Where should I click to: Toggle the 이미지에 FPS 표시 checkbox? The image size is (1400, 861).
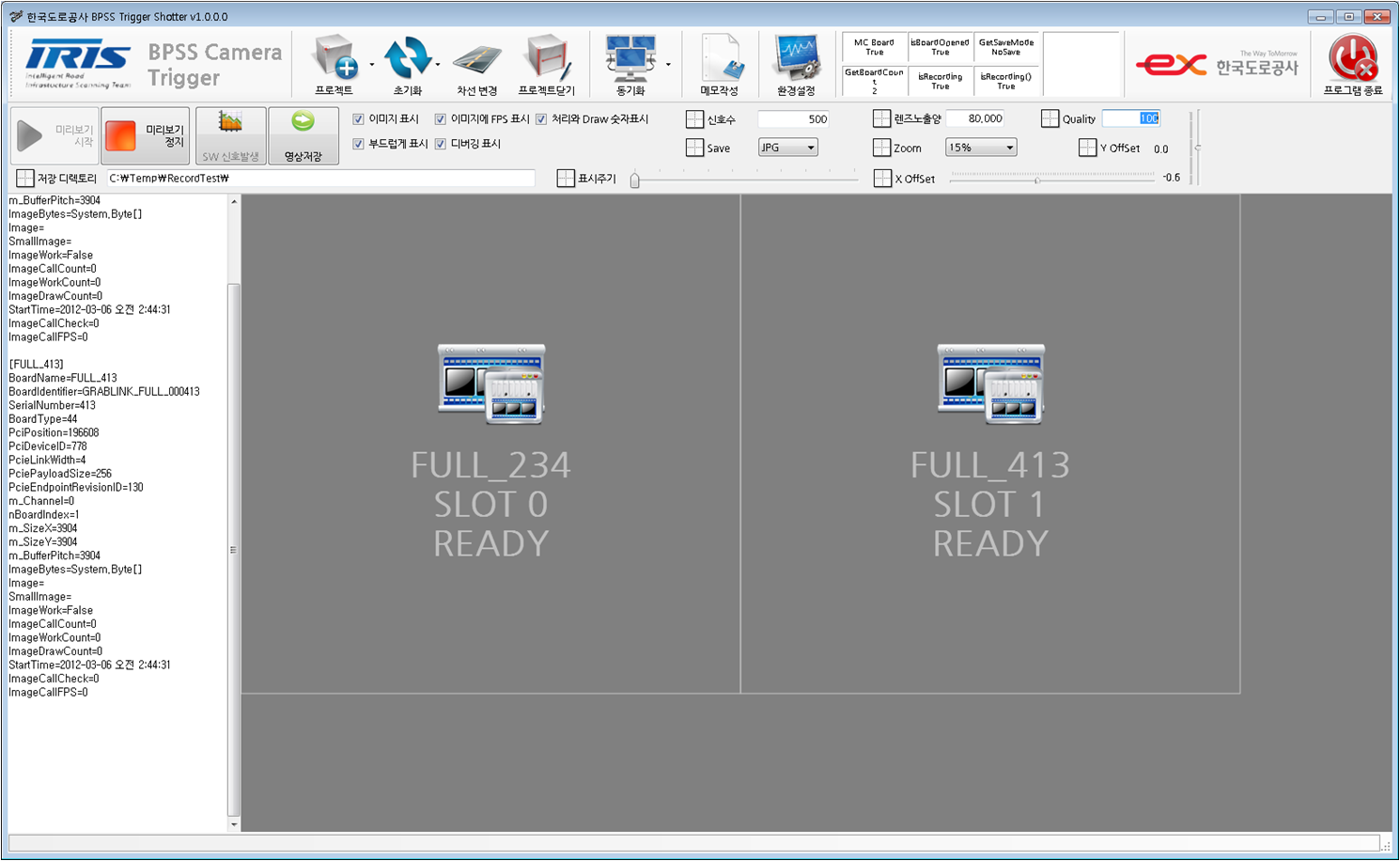pyautogui.click(x=440, y=119)
